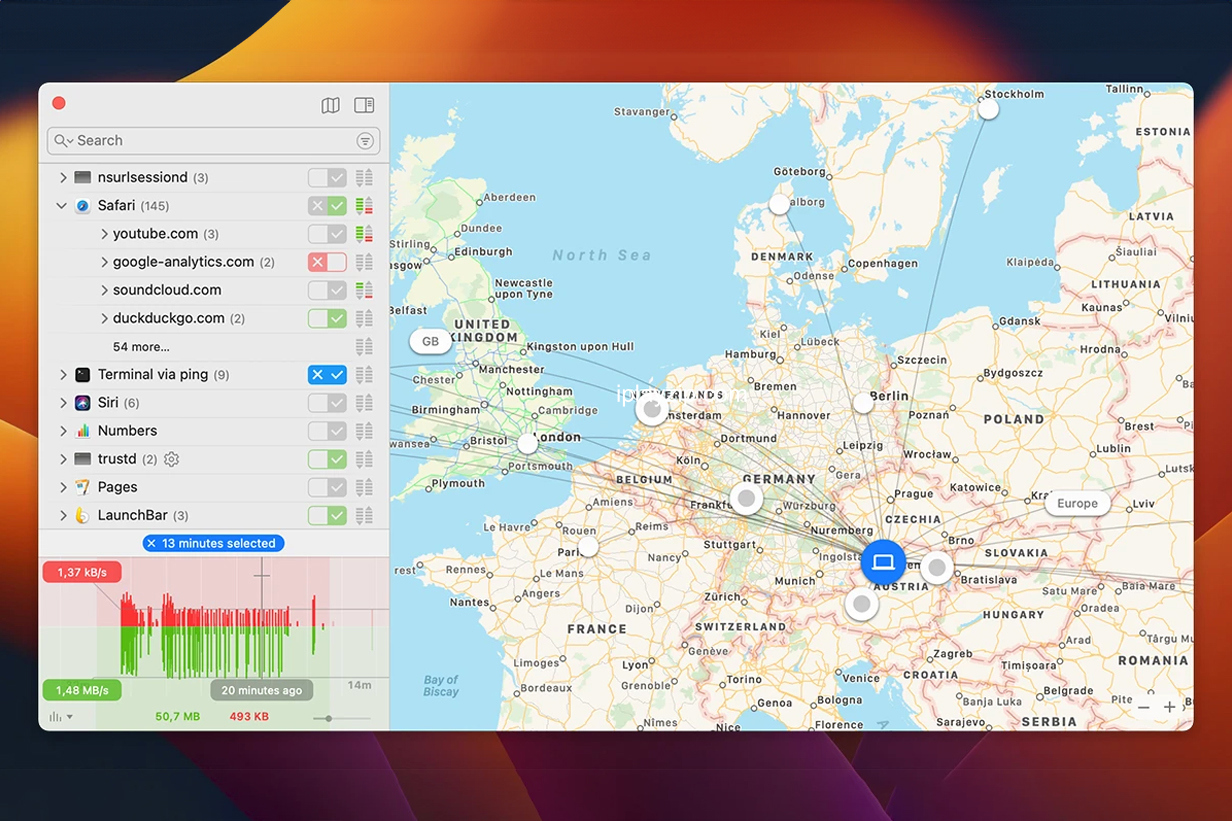Expand the duckduckgo.com domain row

[104, 318]
